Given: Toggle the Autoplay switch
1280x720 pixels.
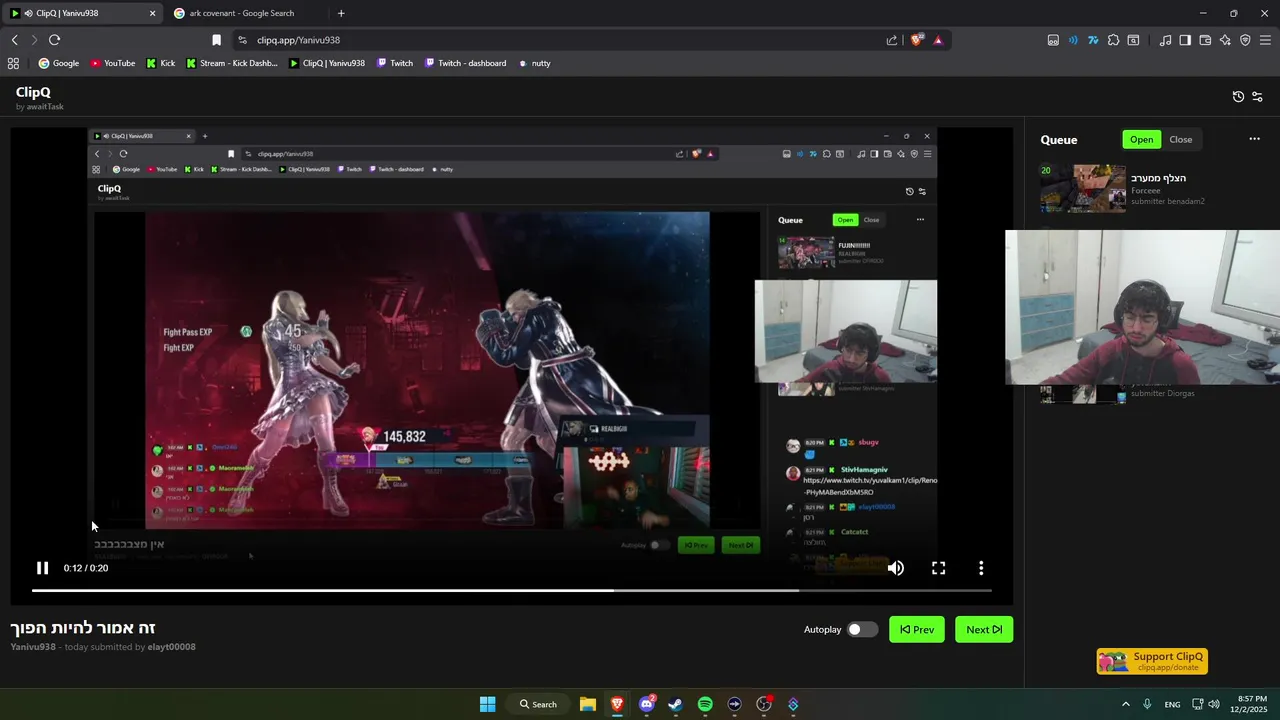Looking at the screenshot, I should [862, 629].
